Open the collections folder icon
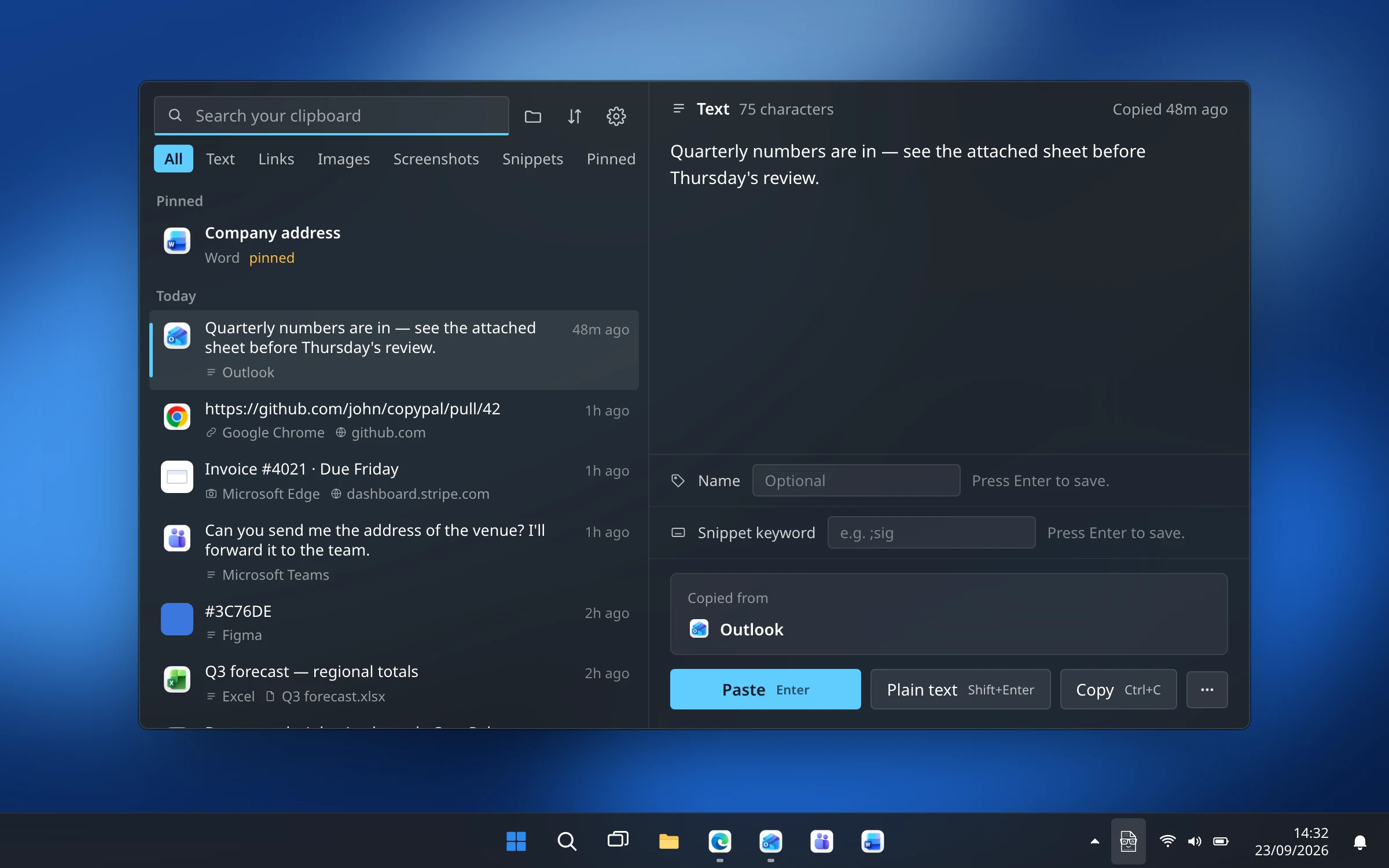 [x=532, y=116]
